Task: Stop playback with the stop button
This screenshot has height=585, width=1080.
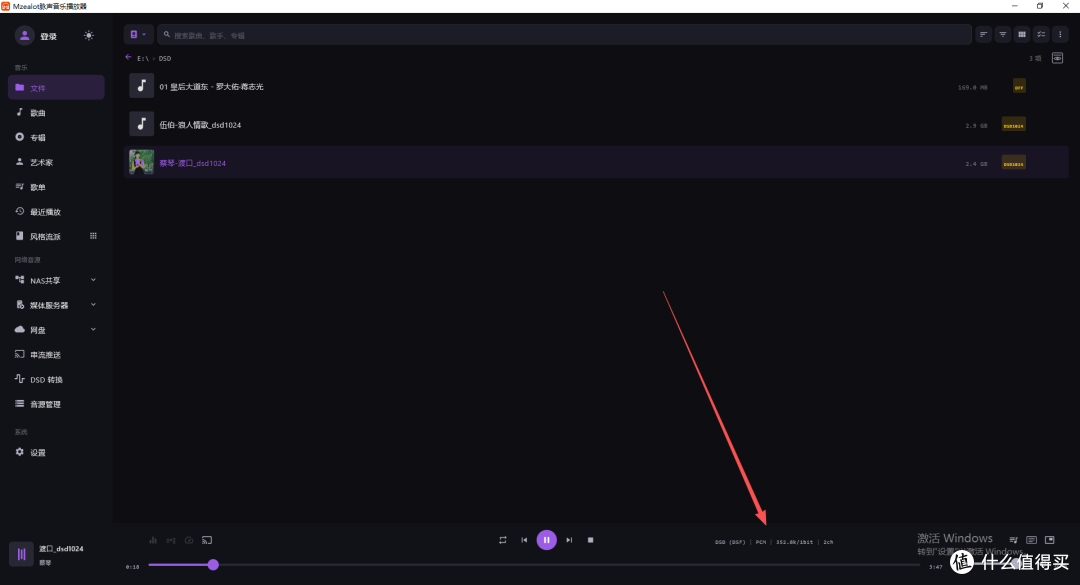Action: pos(590,540)
